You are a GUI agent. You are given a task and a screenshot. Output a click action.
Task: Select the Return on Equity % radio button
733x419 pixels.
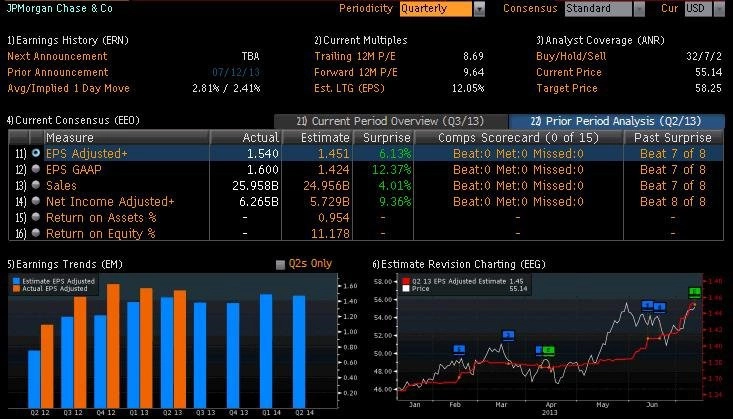(36, 232)
